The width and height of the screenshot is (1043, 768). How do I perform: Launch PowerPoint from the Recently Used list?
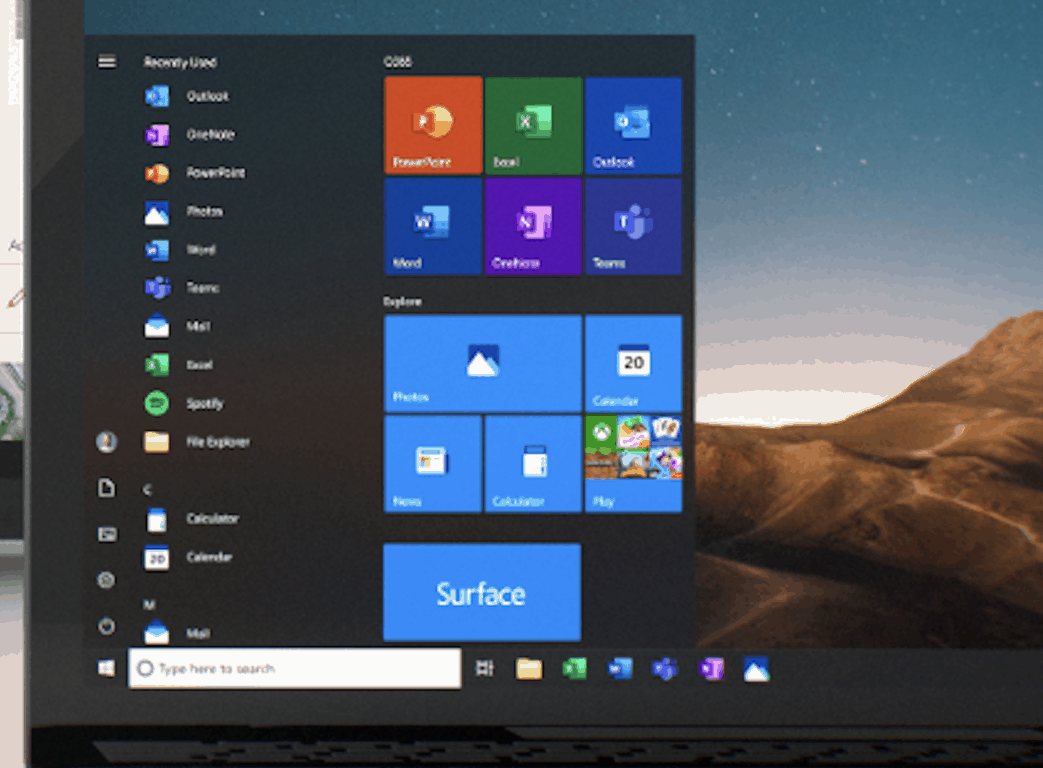pos(195,173)
